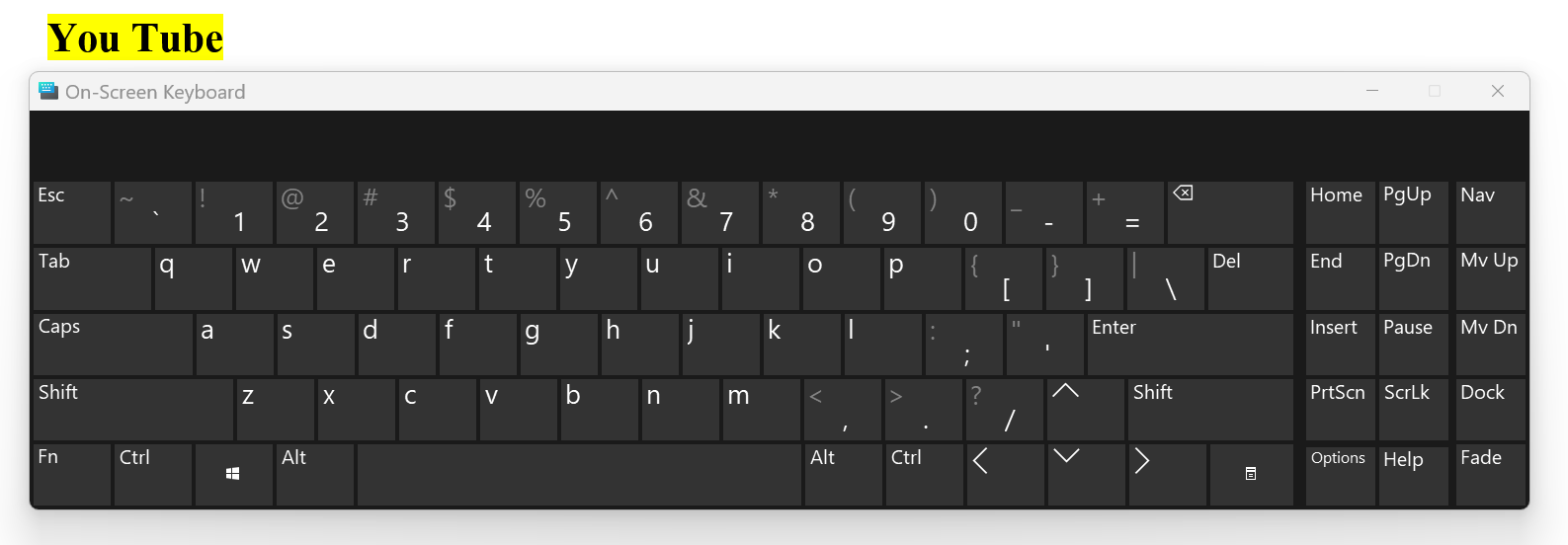Open the Help key

coord(1413,475)
